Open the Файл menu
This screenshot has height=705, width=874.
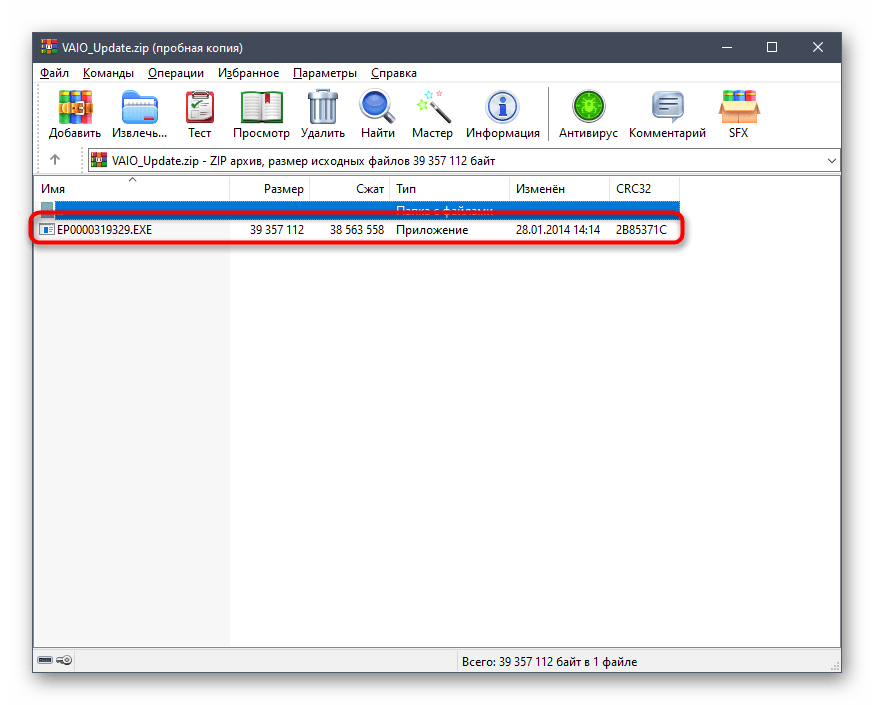[54, 73]
